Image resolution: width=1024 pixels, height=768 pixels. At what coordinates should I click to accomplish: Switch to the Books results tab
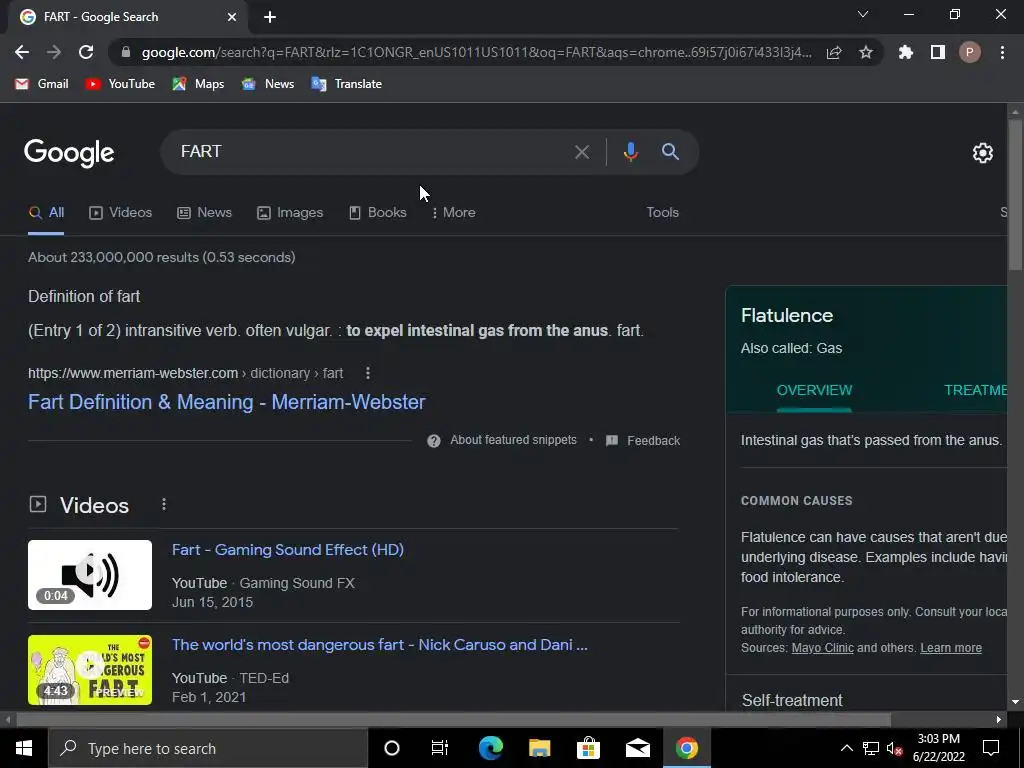377,213
